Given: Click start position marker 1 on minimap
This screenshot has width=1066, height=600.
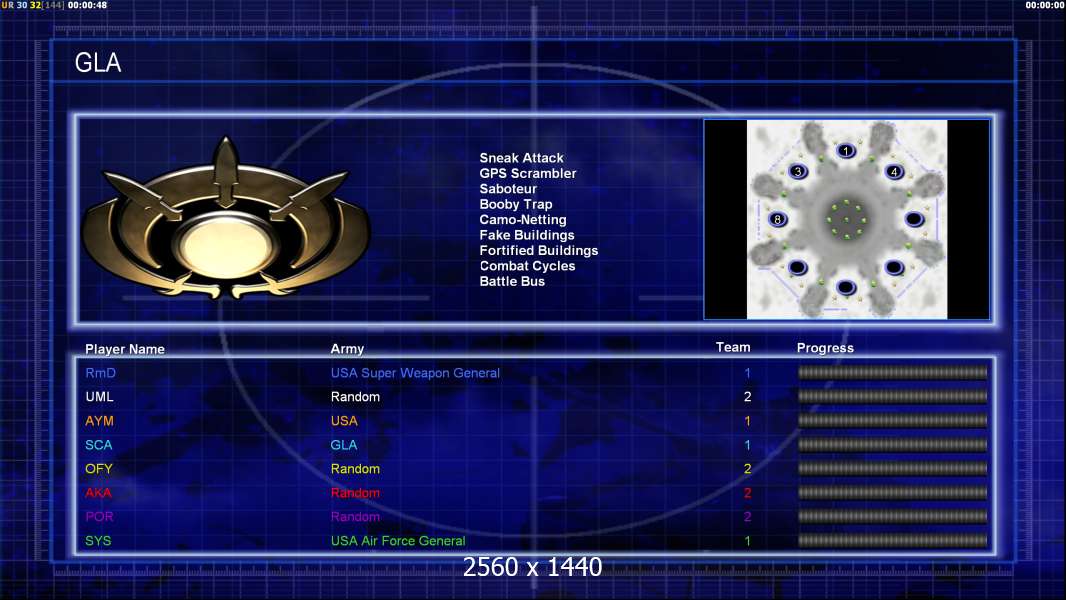Looking at the screenshot, I should 846,151.
